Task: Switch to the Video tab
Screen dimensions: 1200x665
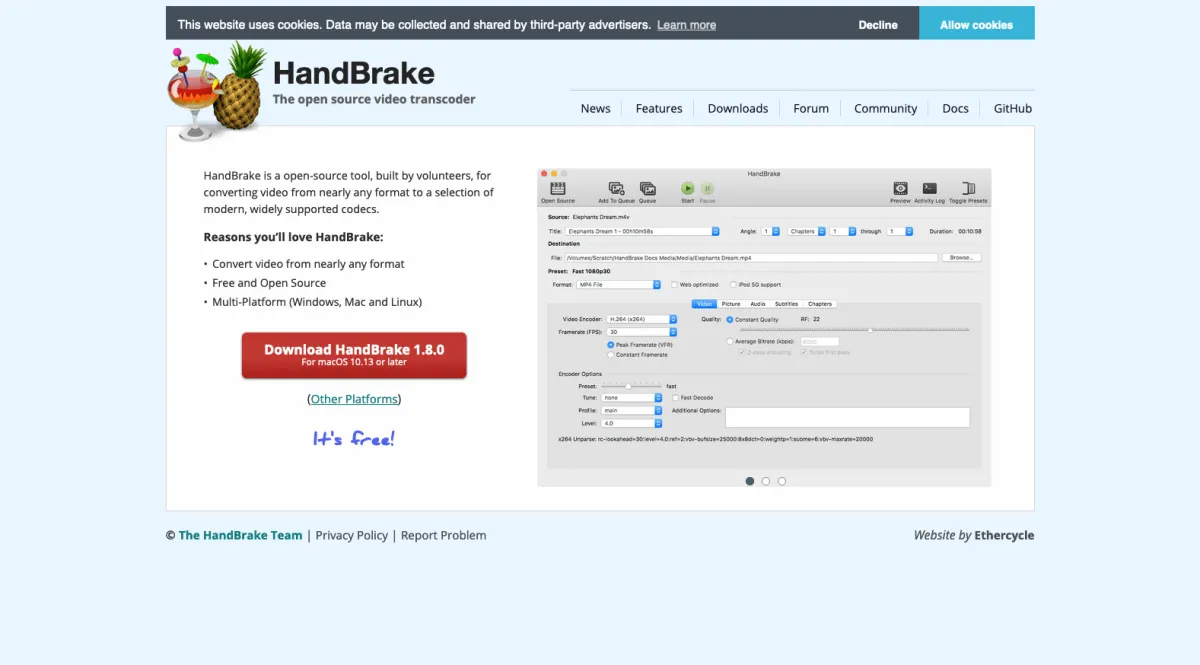Action: pyautogui.click(x=704, y=304)
